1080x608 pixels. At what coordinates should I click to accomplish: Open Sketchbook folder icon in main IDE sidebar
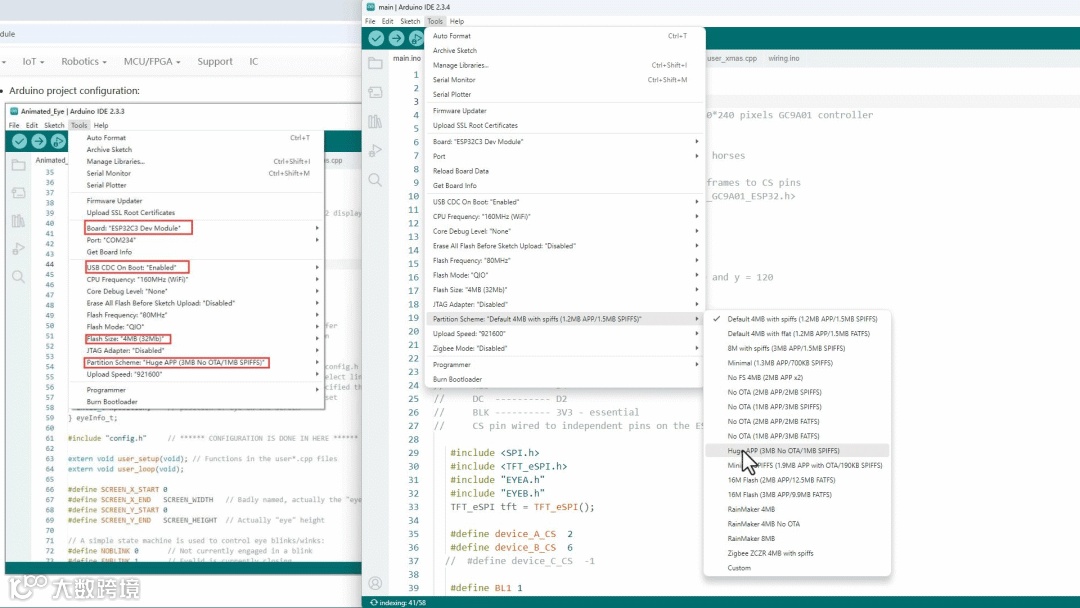pyautogui.click(x=375, y=63)
